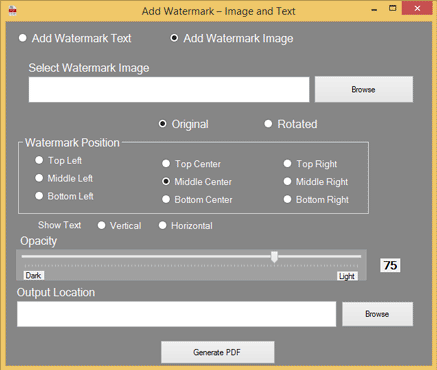Click the Generate PDF button
This screenshot has width=437, height=370.
coord(218,352)
